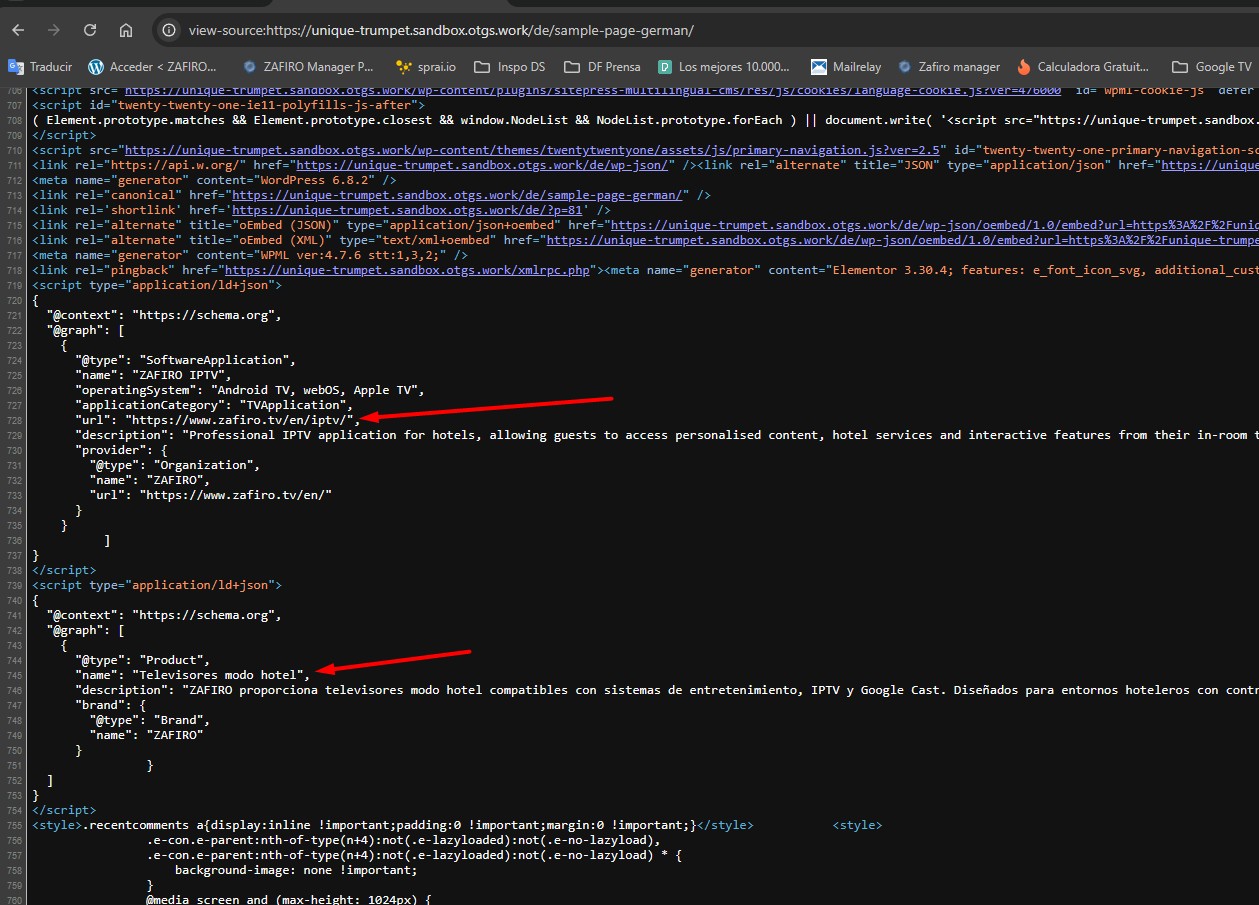Click the operatingSystem line in the JSON
This screenshot has width=1259, height=905.
(x=250, y=390)
